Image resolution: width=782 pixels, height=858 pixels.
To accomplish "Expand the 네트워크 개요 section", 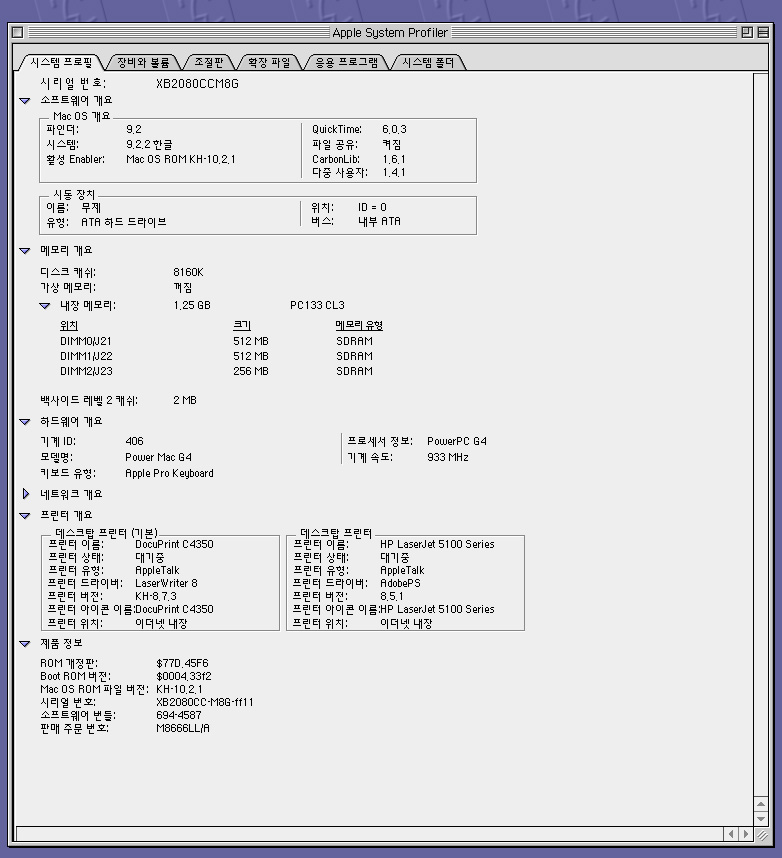I will tap(25, 494).
